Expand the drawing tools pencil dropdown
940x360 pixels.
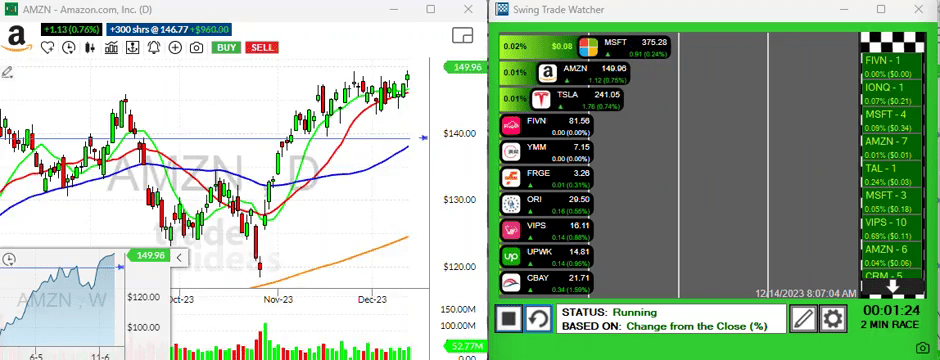8,73
